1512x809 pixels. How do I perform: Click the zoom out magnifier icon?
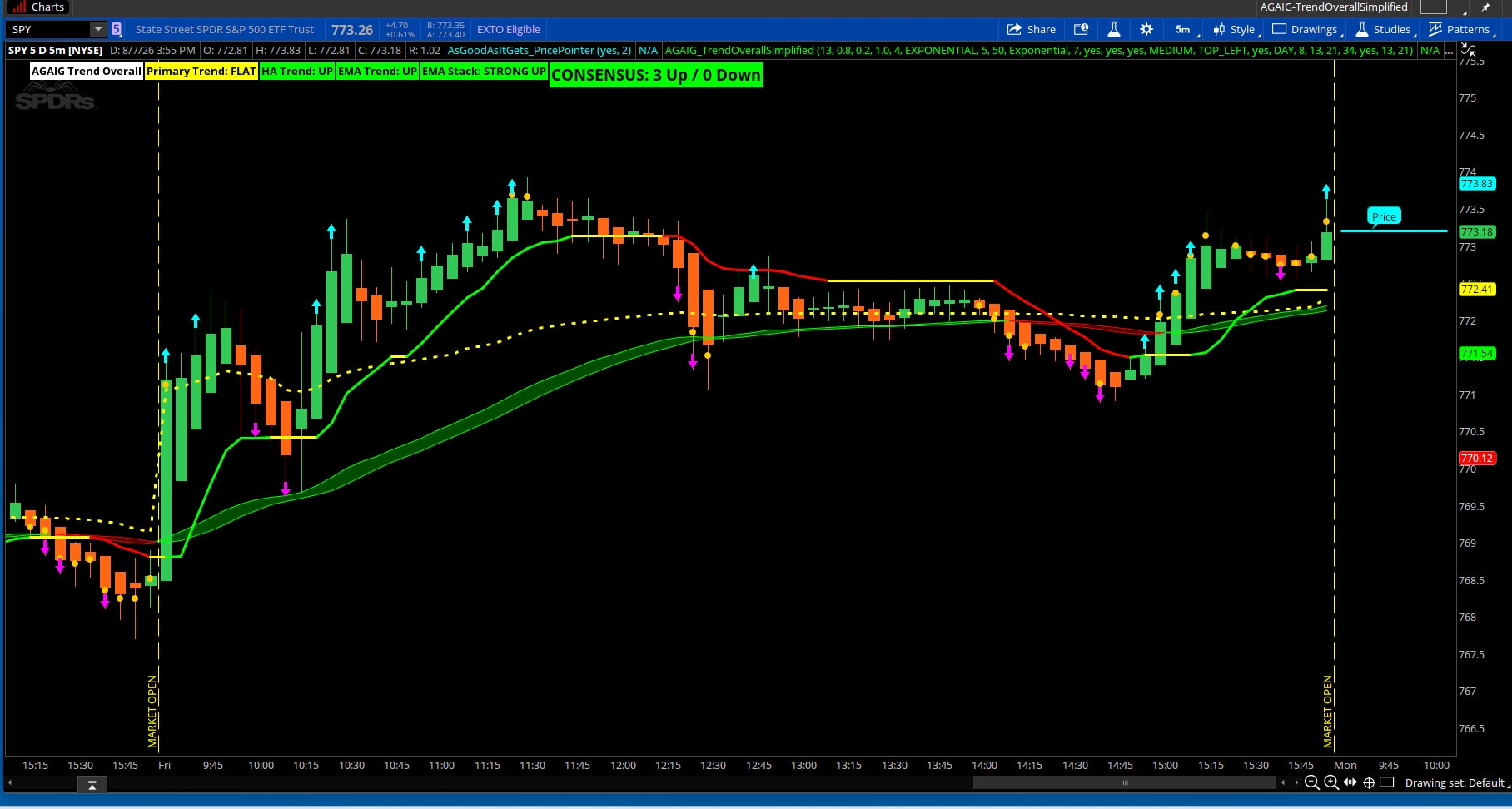tap(1312, 782)
